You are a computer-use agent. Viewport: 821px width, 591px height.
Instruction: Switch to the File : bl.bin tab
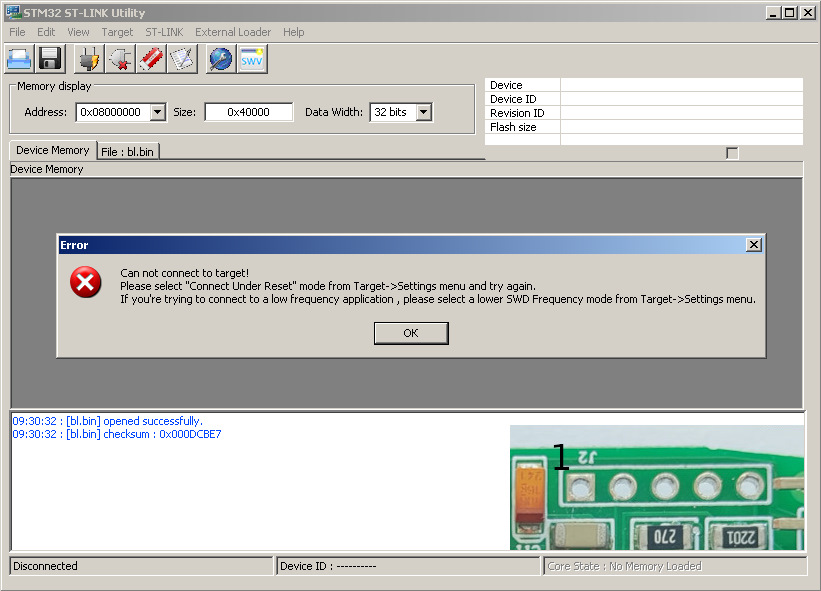(128, 152)
